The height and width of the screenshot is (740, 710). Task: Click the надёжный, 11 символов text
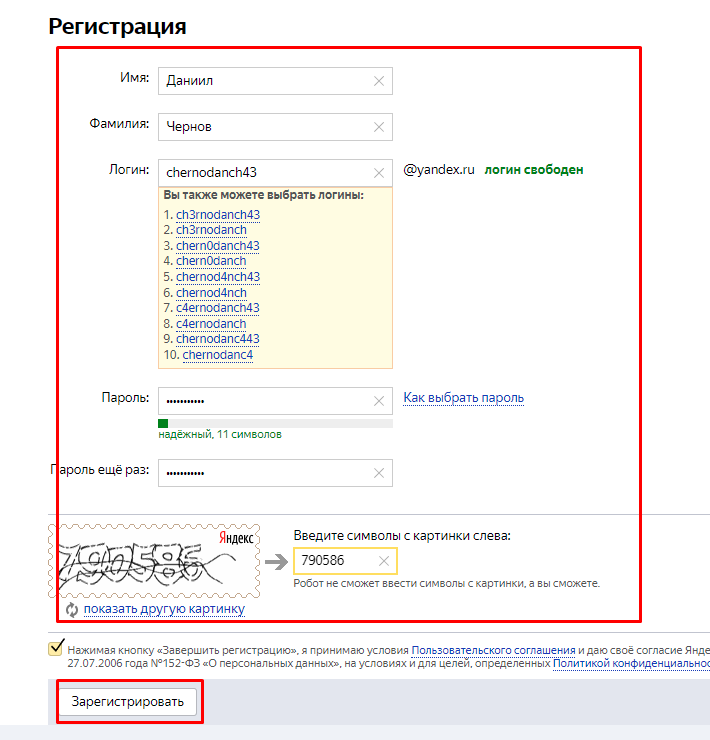[220, 434]
